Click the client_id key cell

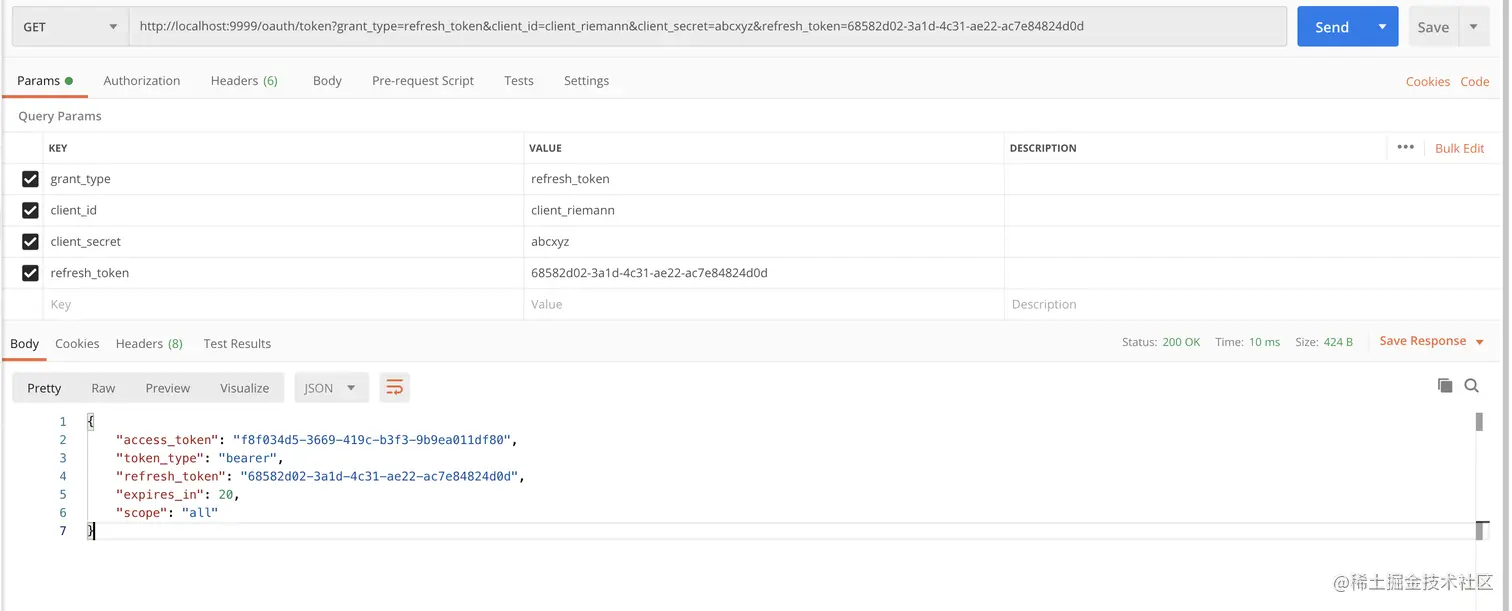click(x=284, y=210)
